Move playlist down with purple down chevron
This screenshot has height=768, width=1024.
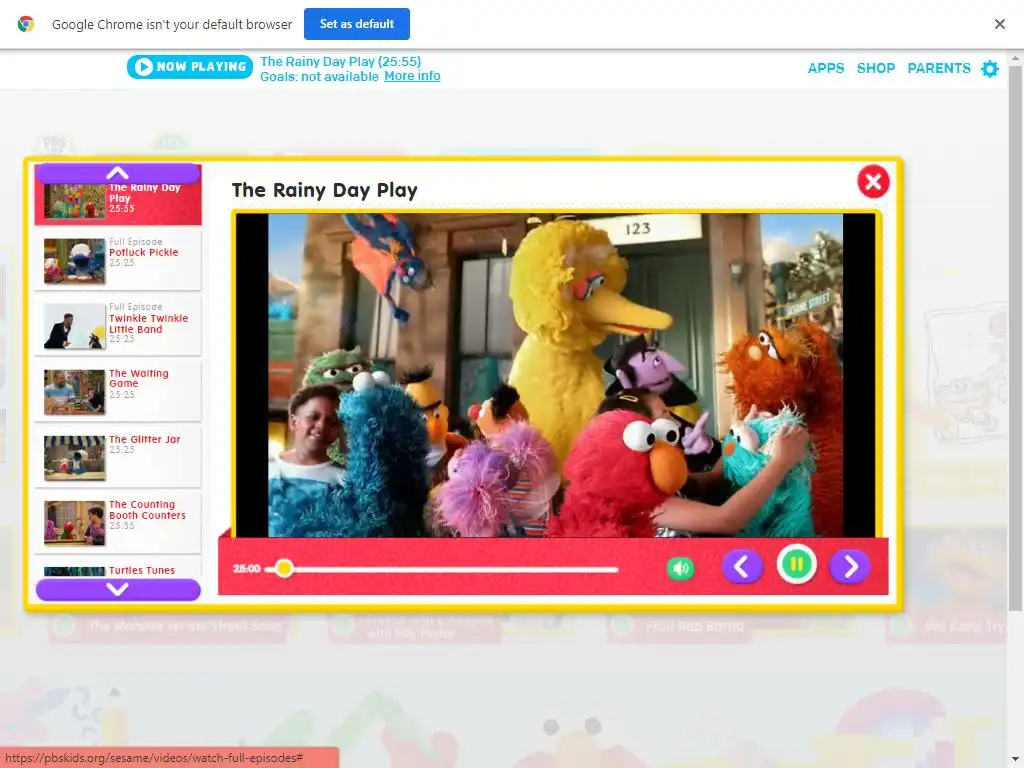click(x=118, y=590)
